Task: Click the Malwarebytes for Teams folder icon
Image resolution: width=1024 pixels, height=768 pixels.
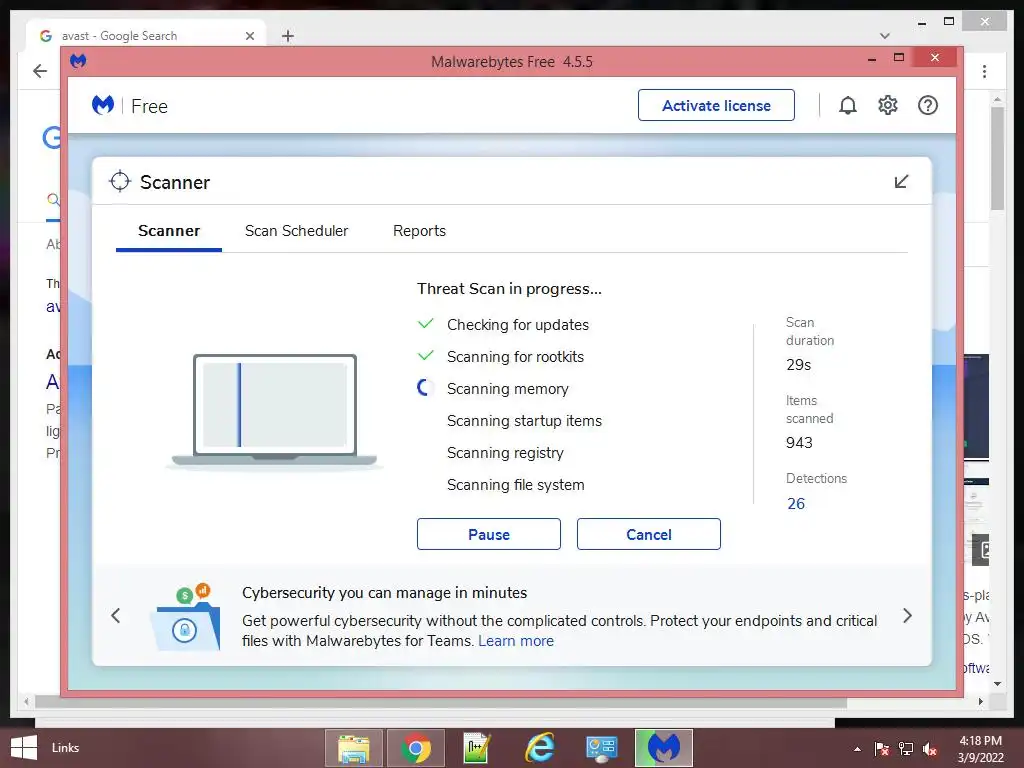Action: click(x=186, y=616)
